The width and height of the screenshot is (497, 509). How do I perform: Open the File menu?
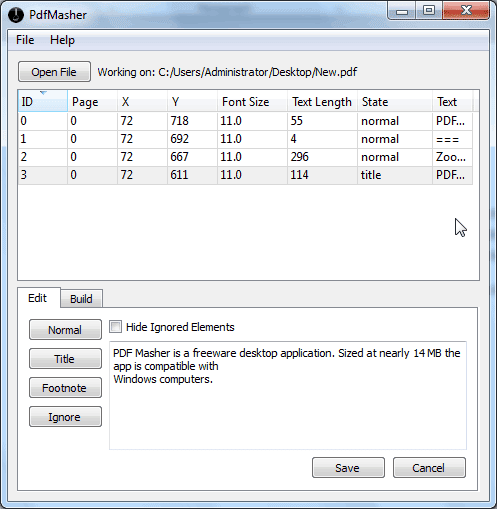coord(25,40)
